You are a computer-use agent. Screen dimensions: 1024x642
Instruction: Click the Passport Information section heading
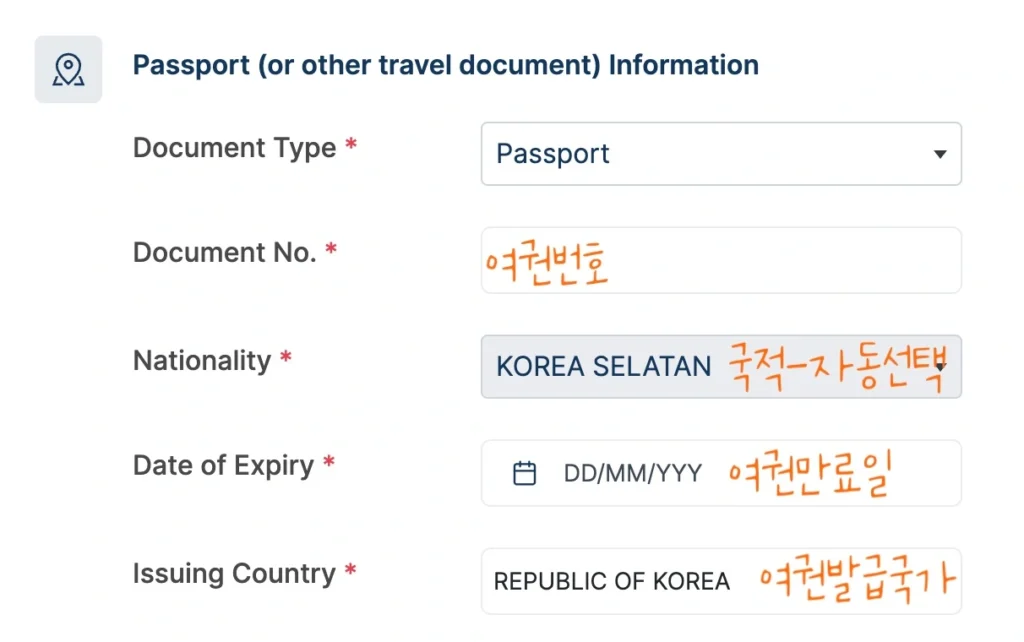pyautogui.click(x=445, y=66)
